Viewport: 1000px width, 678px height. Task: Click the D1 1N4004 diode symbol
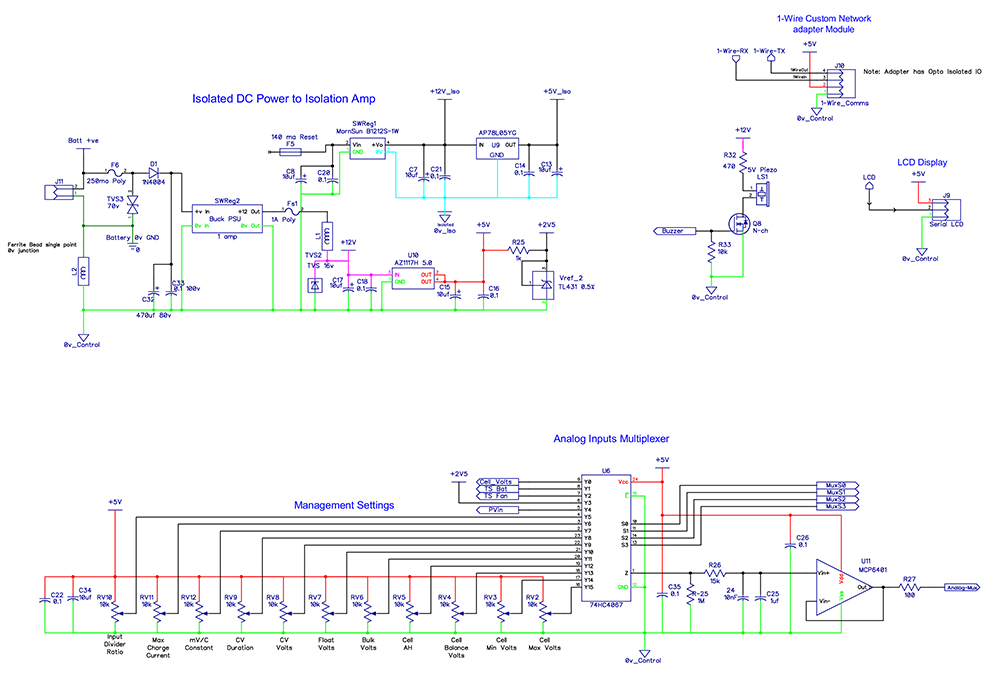click(157, 174)
